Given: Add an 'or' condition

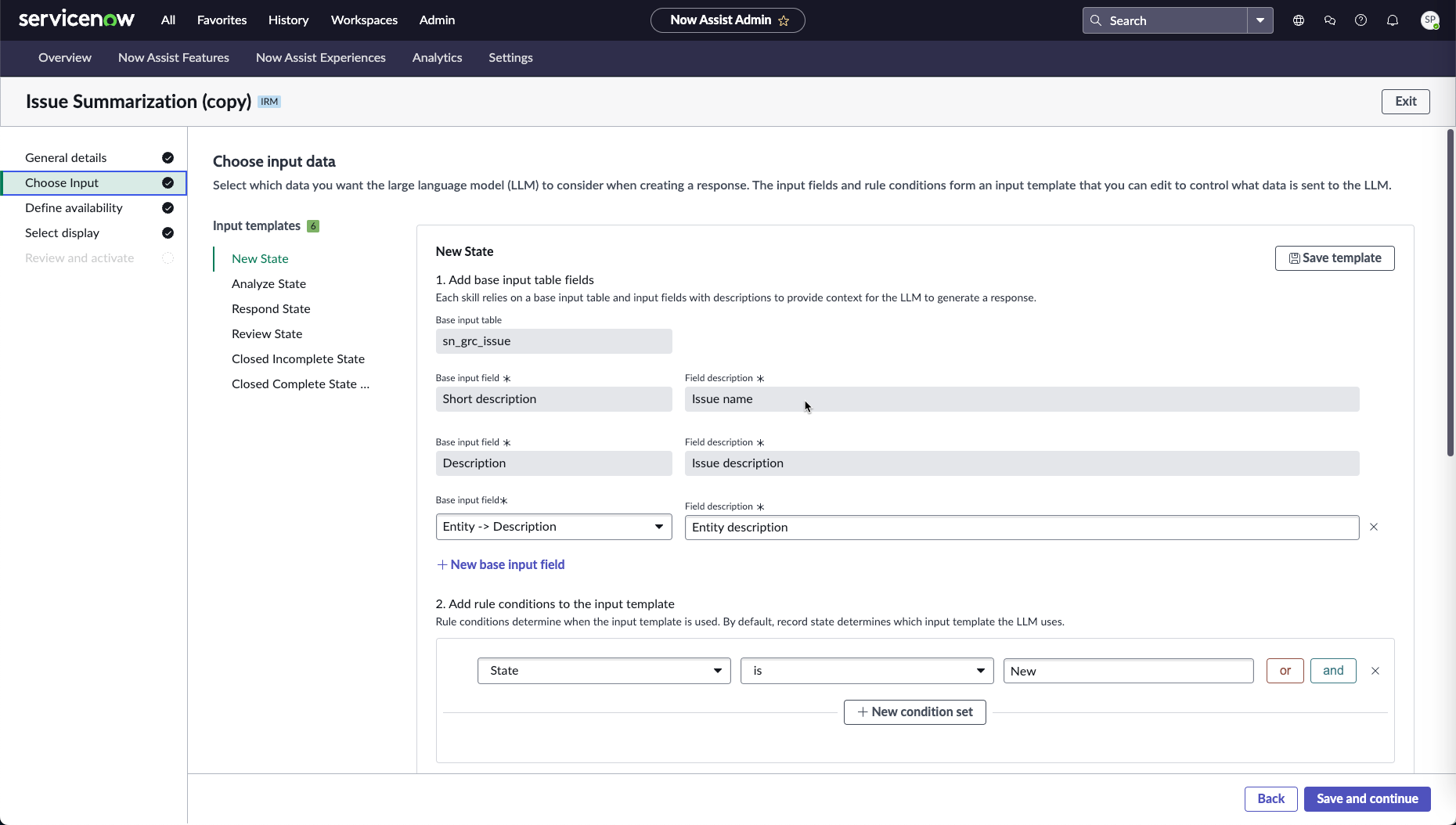Looking at the screenshot, I should [x=1285, y=671].
